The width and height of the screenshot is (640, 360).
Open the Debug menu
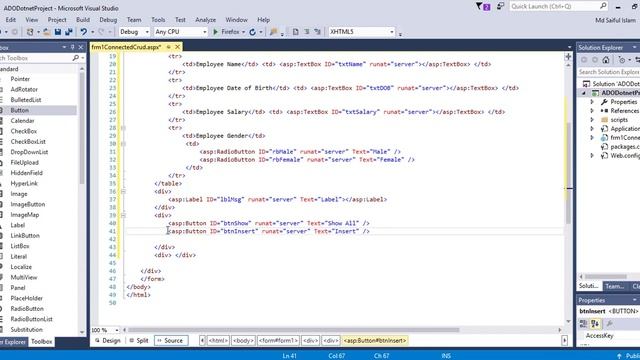tap(108, 20)
